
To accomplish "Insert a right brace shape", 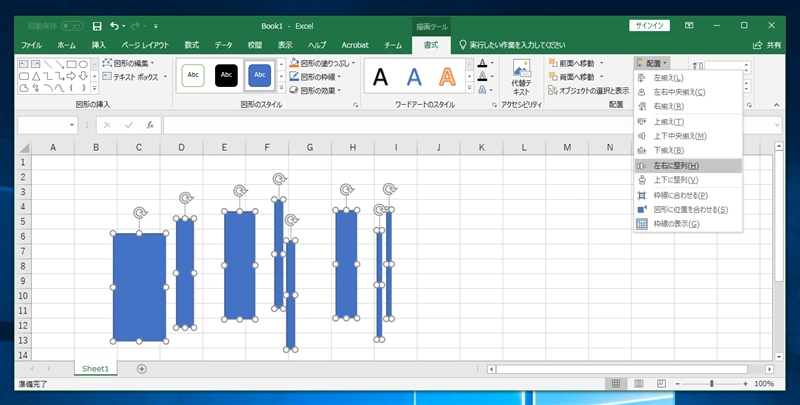I will (83, 88).
